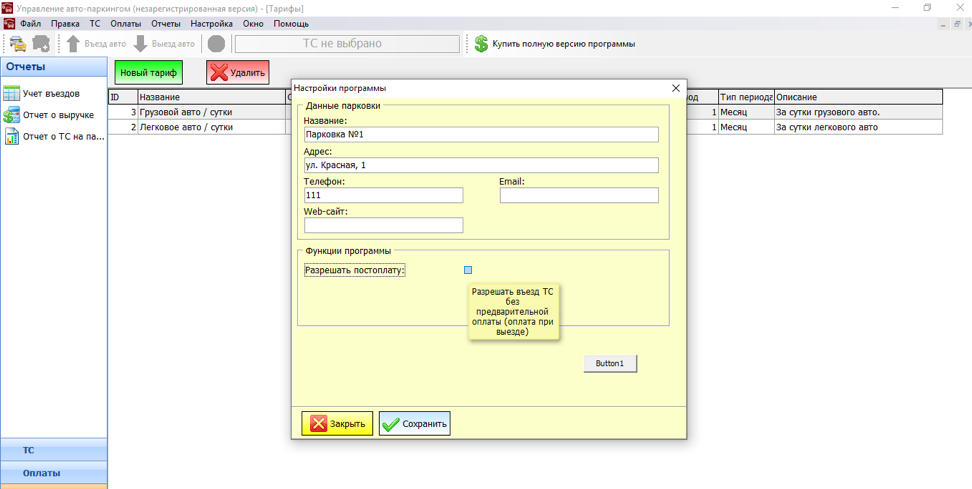The height and width of the screenshot is (489, 972).
Task: Click the ID column header
Action: [123, 97]
